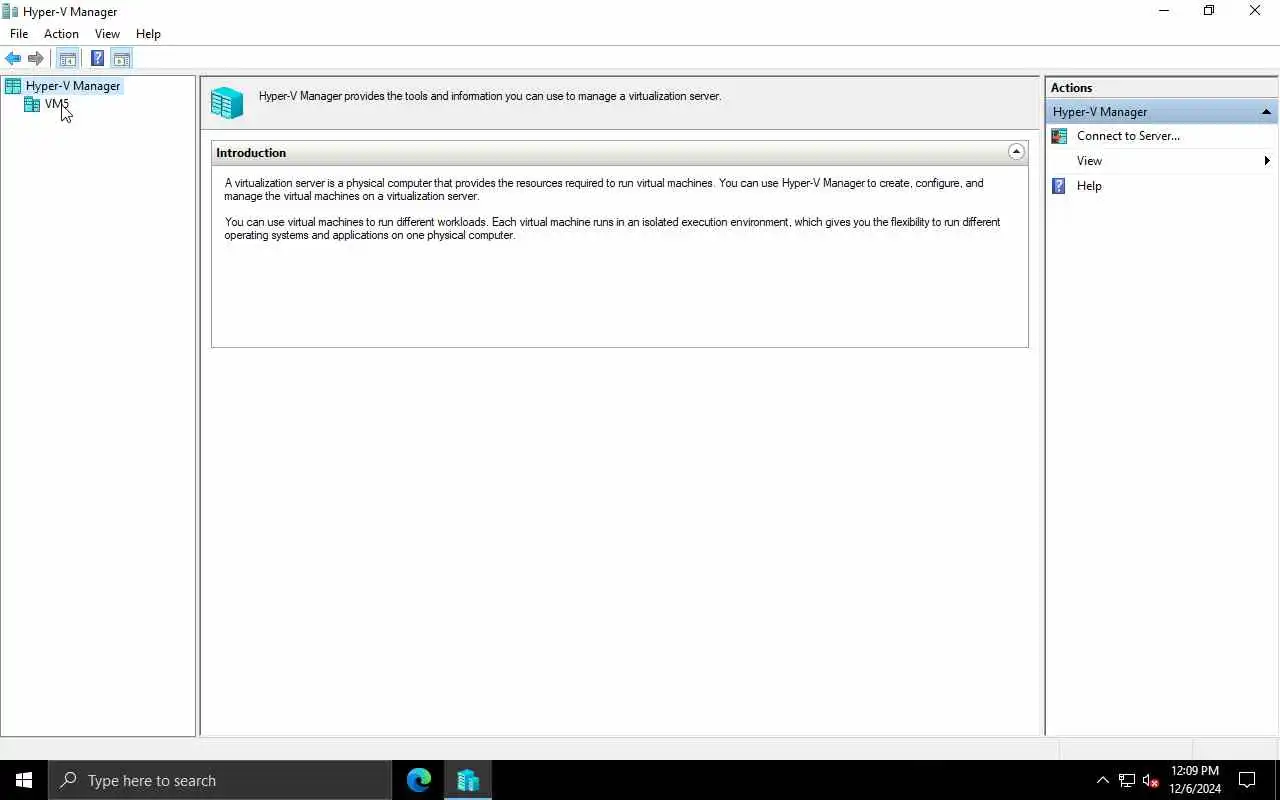Viewport: 1280px width, 800px height.
Task: Click Connect to Server action
Action: 1128,136
